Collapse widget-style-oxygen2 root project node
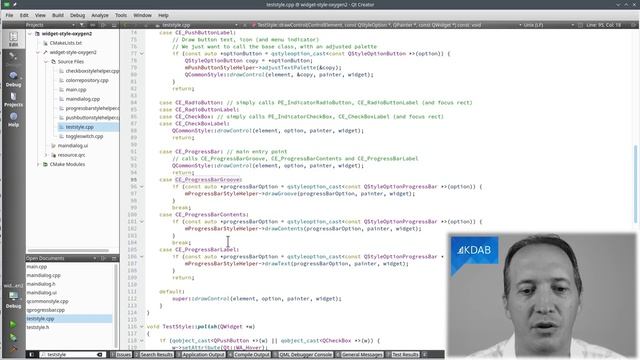Image resolution: width=640 pixels, height=360 pixels. pyautogui.click(x=30, y=33)
